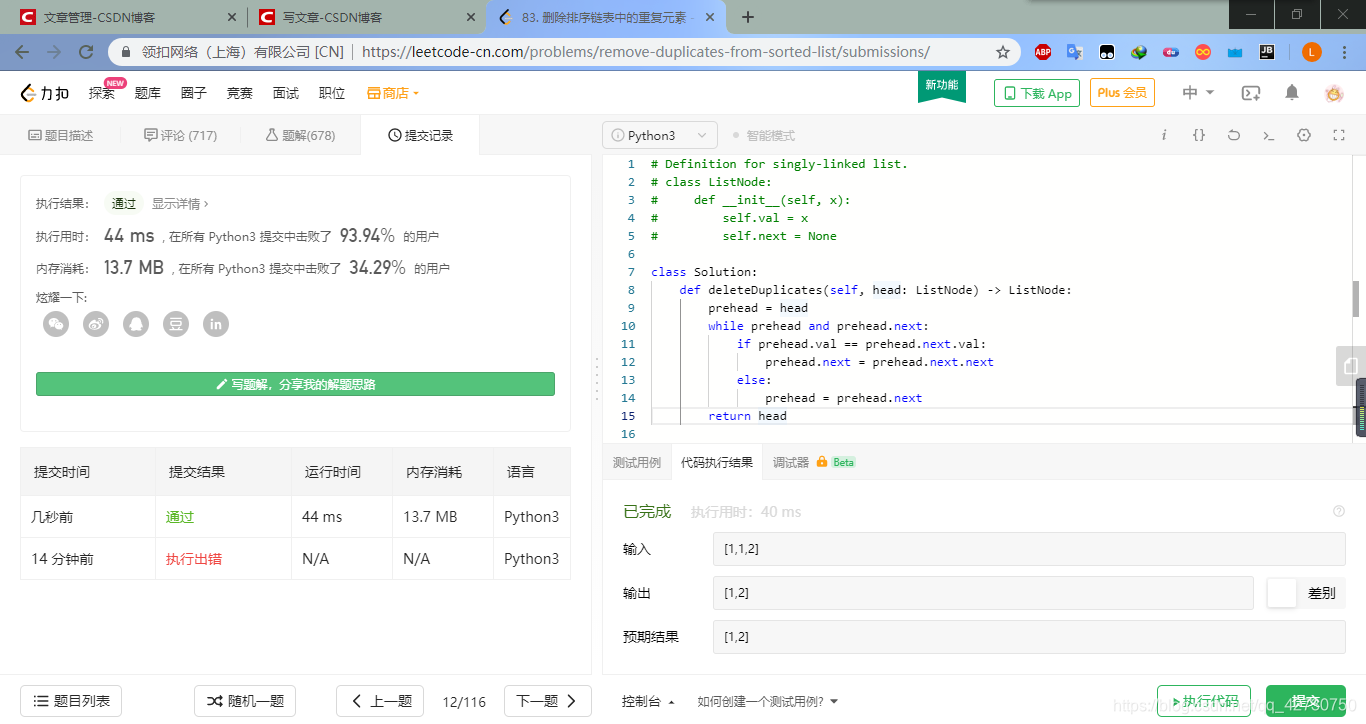Viewport: 1366px width, 724px height.
Task: Share result via Weibo icon
Action: click(x=96, y=324)
